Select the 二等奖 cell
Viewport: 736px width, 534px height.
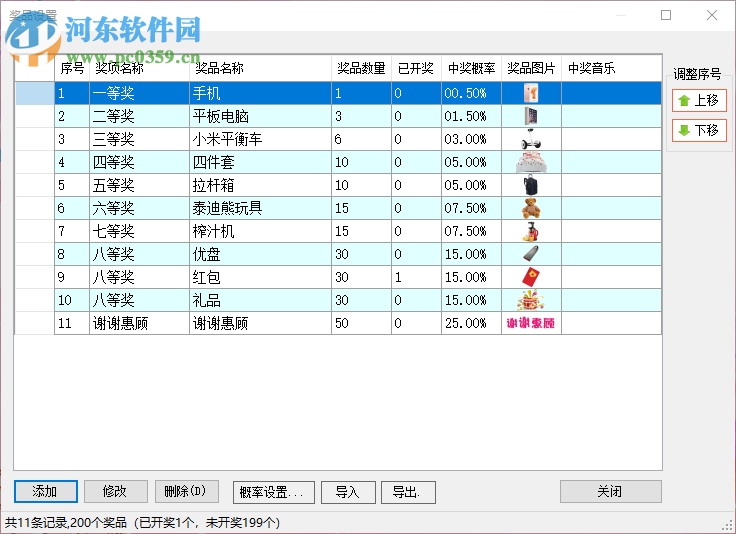point(139,116)
